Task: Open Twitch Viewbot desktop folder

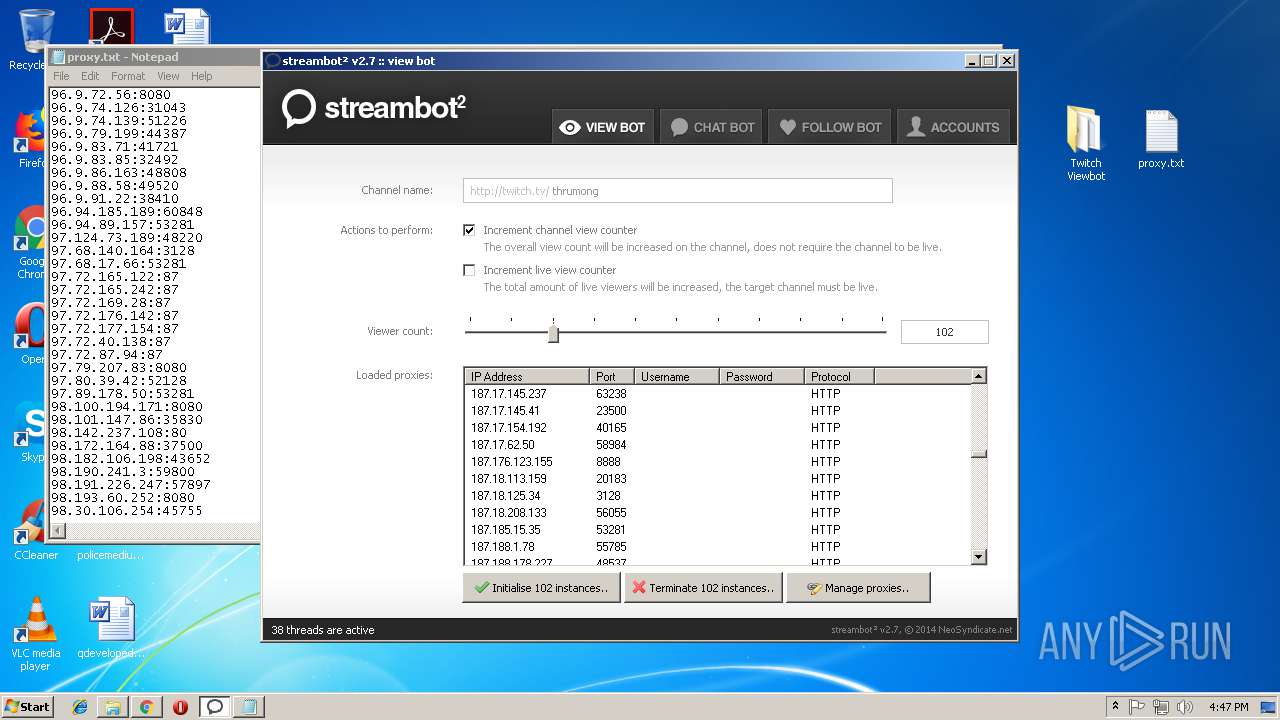Action: [1086, 144]
